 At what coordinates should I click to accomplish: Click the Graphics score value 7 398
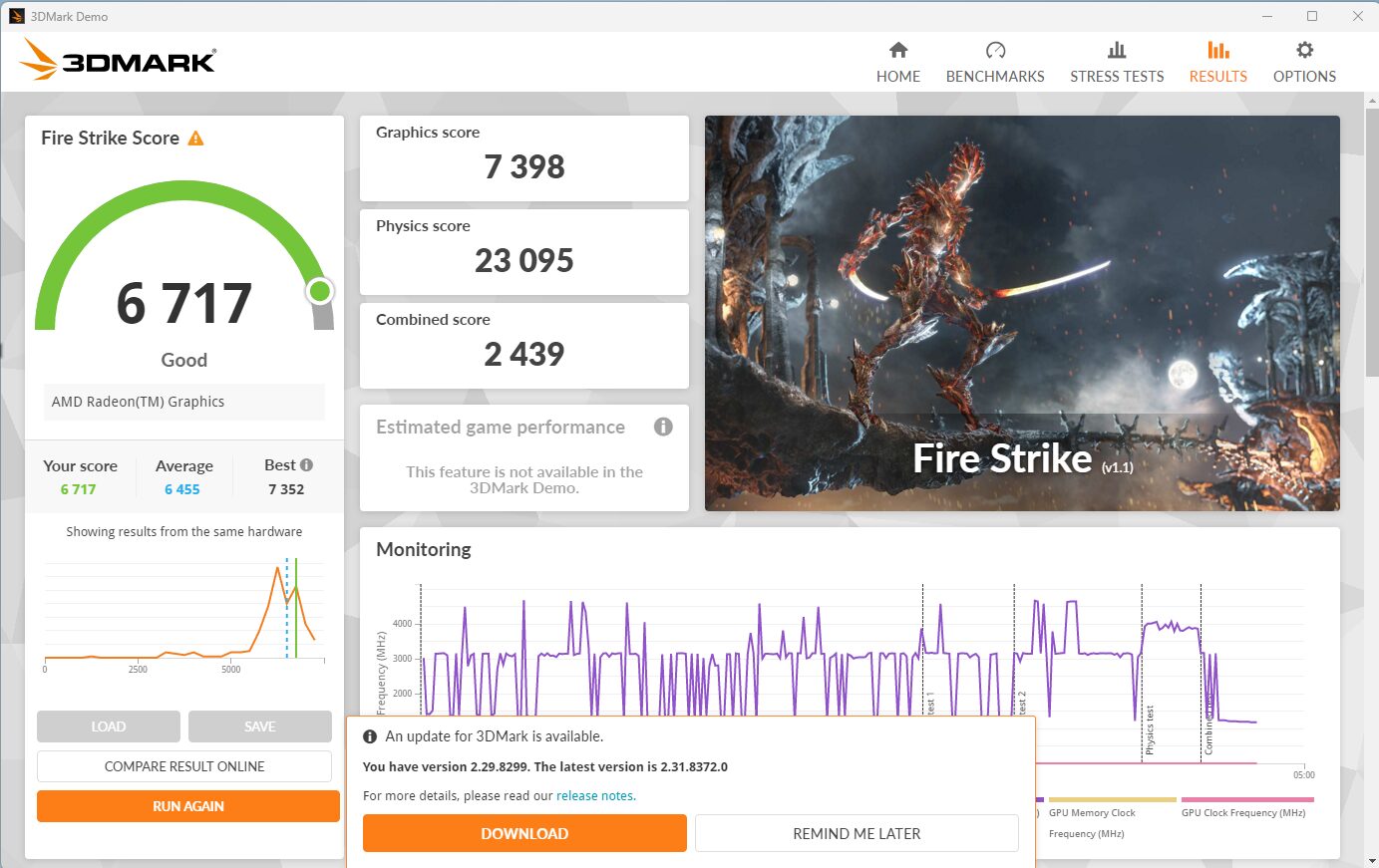coord(524,166)
